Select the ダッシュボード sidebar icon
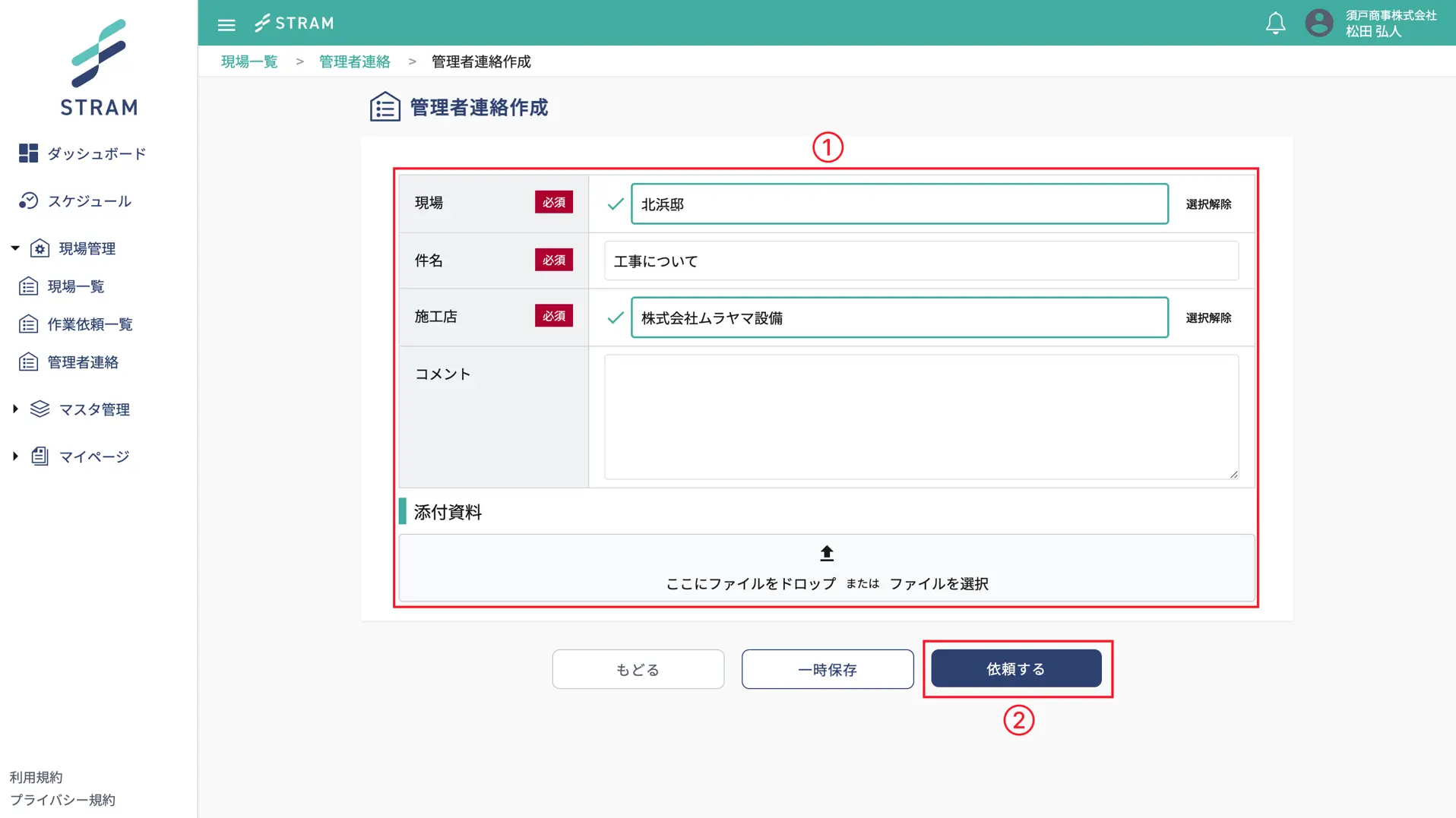Screen dimensions: 1456x818 tap(28, 153)
